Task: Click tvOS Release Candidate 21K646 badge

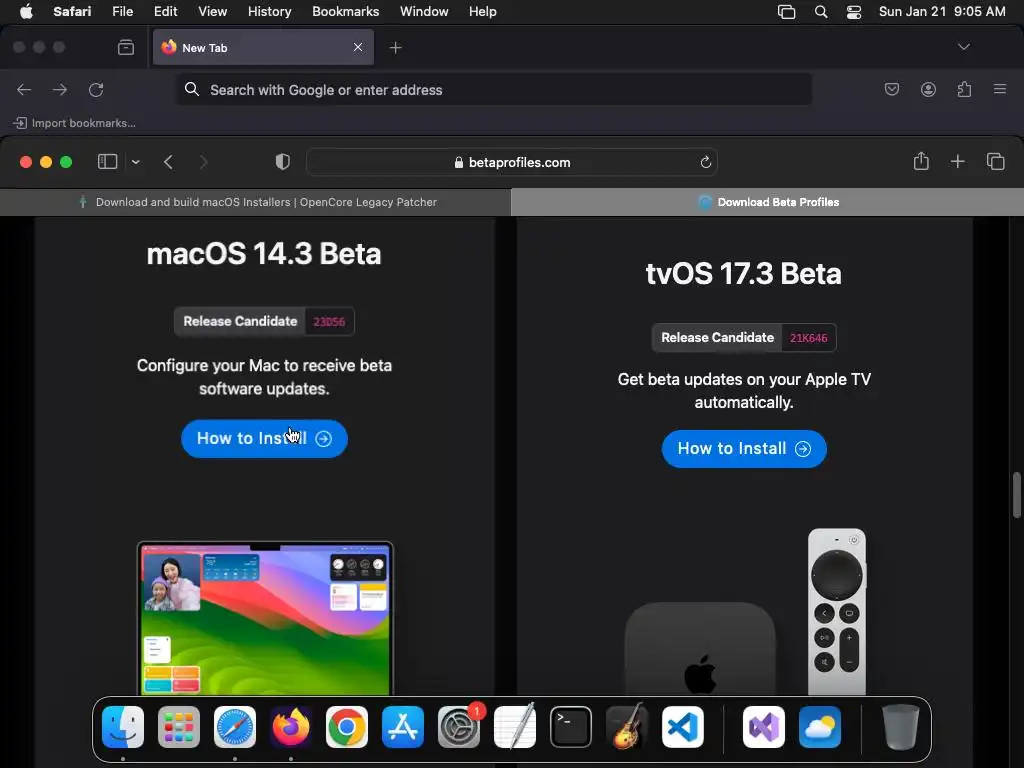Action: (x=744, y=338)
